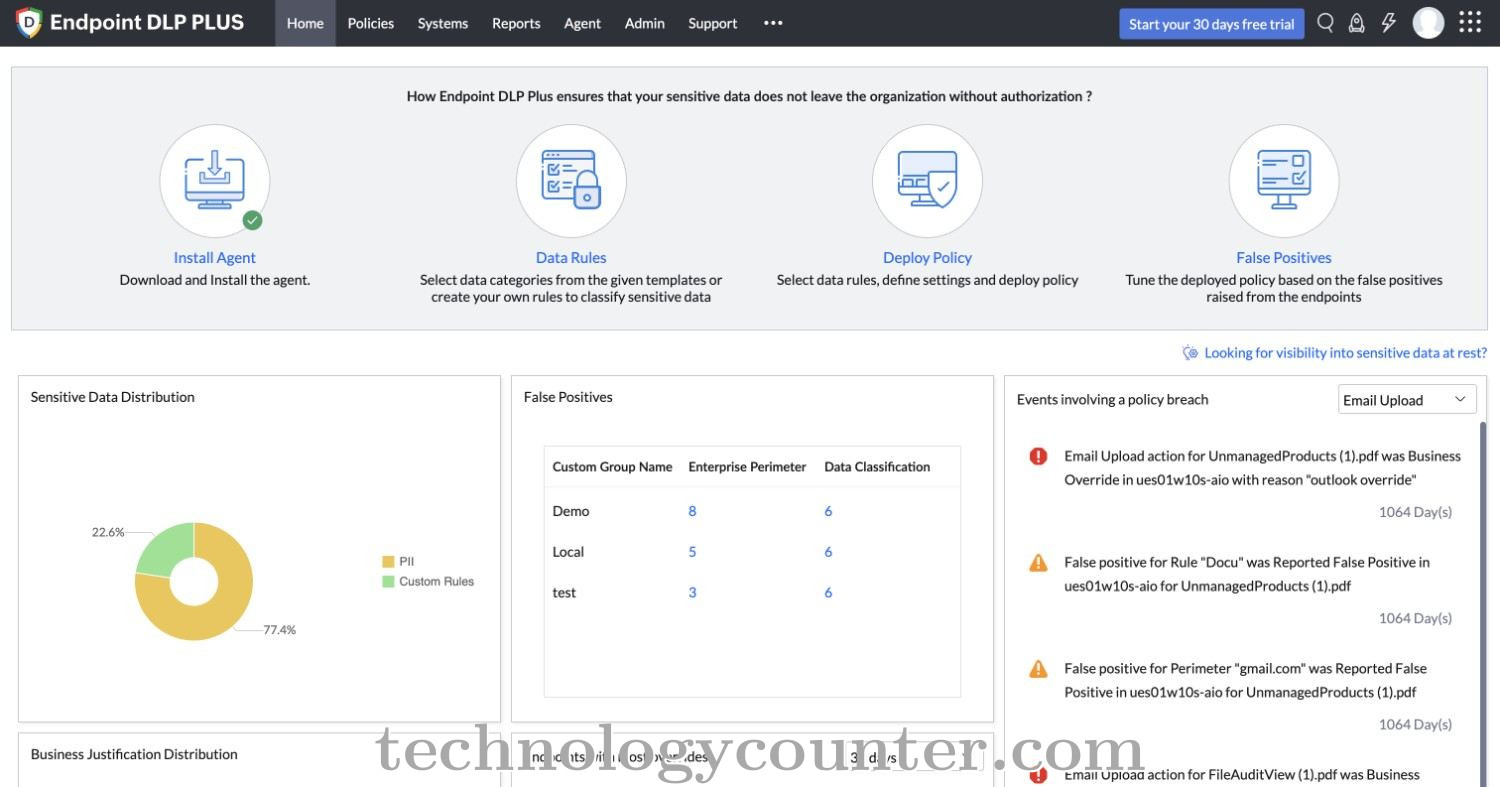Switch to the Home tab
This screenshot has width=1500, height=787.
point(305,23)
